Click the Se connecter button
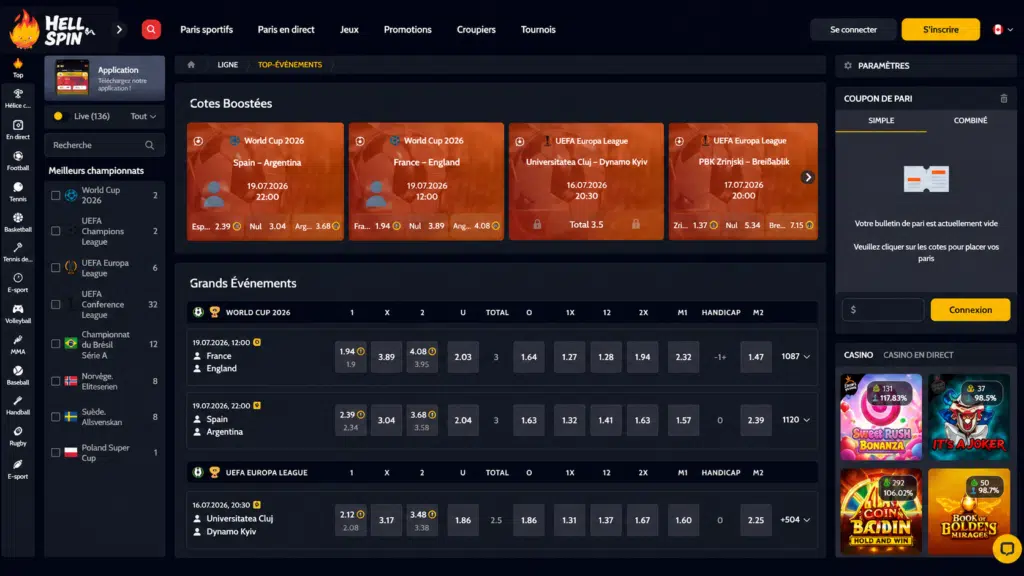The width and height of the screenshot is (1024, 576). [853, 29]
